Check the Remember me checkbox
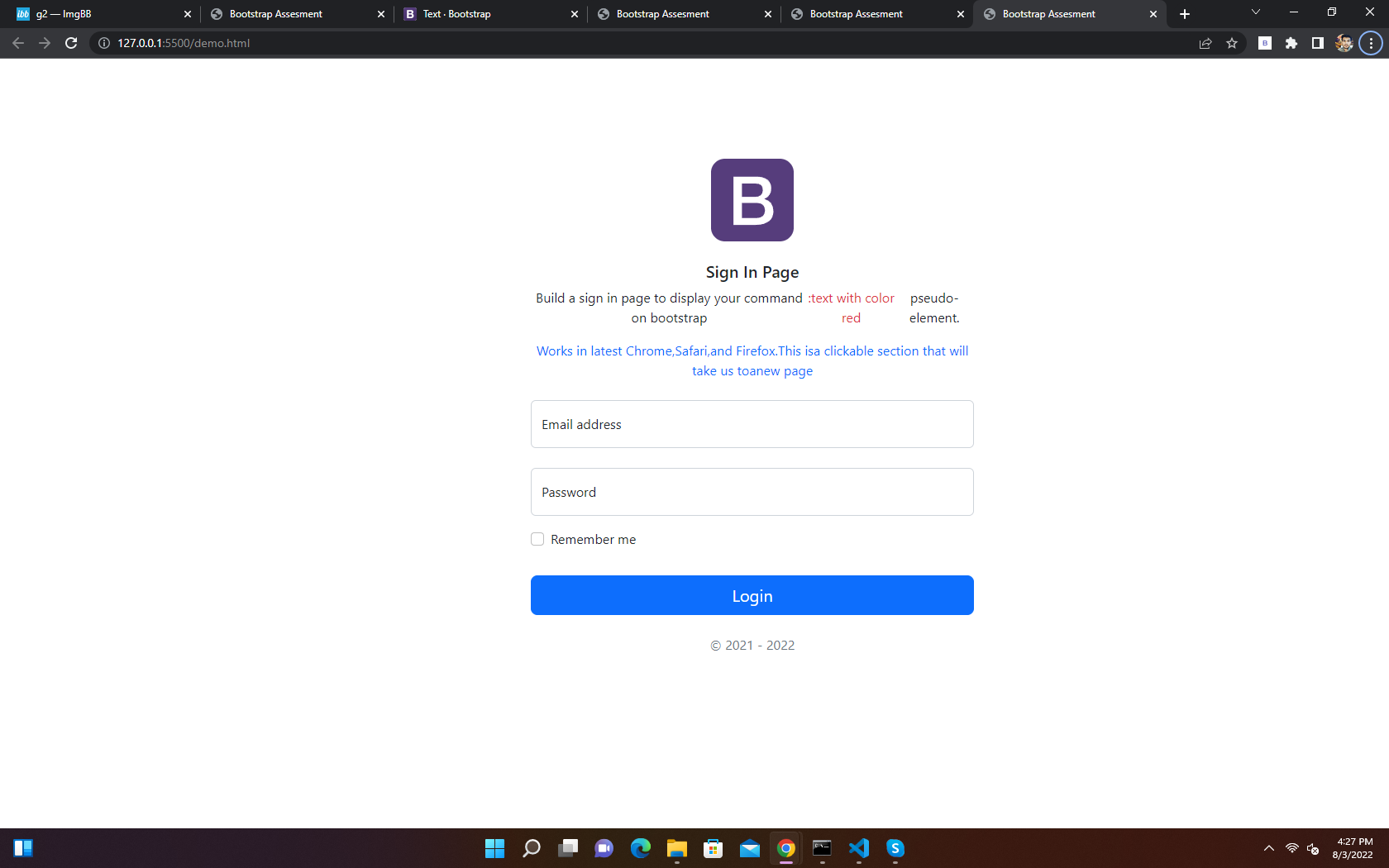Image resolution: width=1389 pixels, height=868 pixels. tap(537, 539)
